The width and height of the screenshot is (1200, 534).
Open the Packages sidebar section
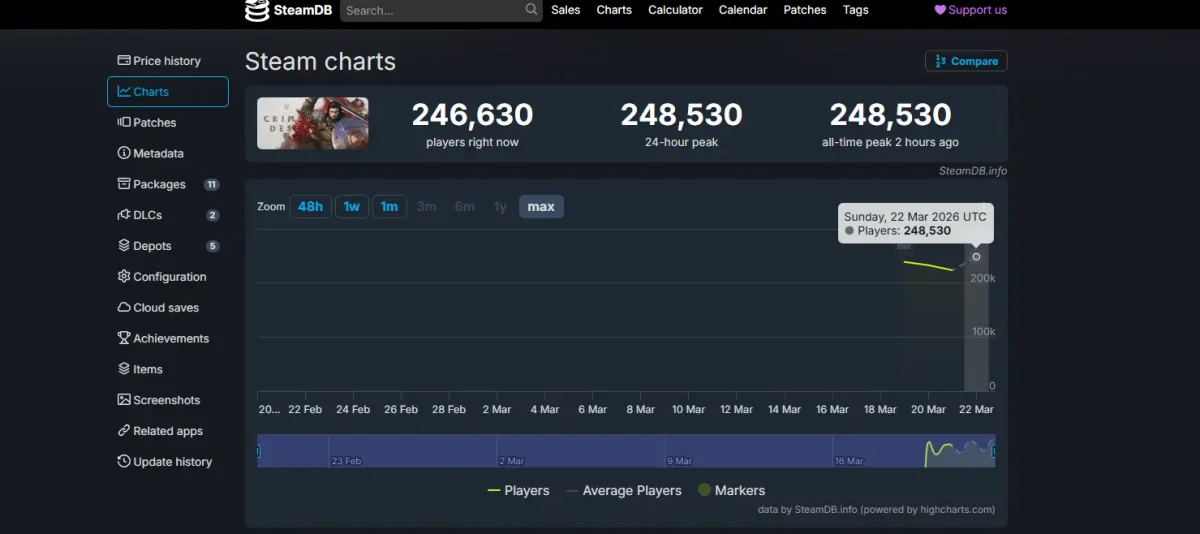pyautogui.click(x=168, y=185)
